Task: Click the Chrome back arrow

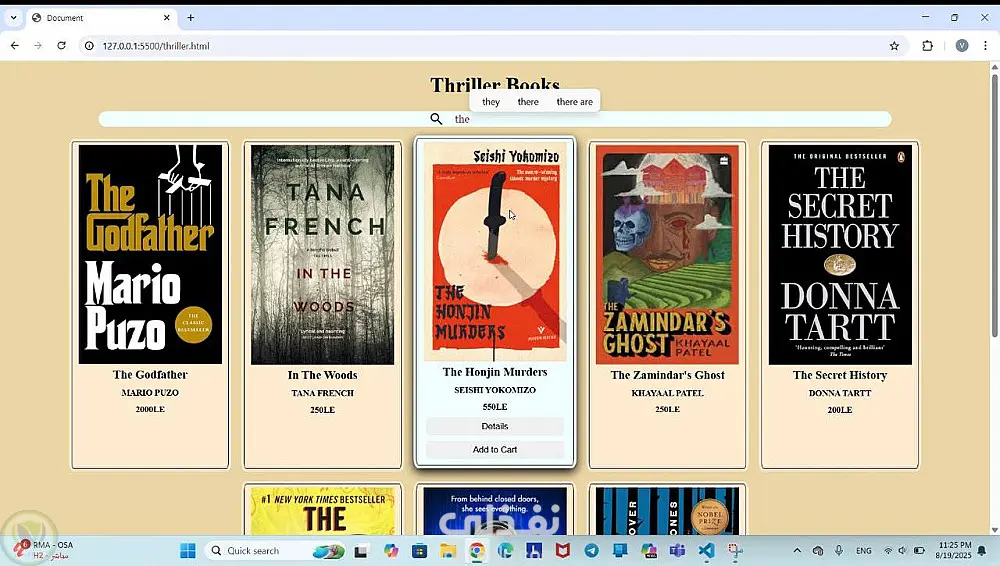Action: click(15, 46)
